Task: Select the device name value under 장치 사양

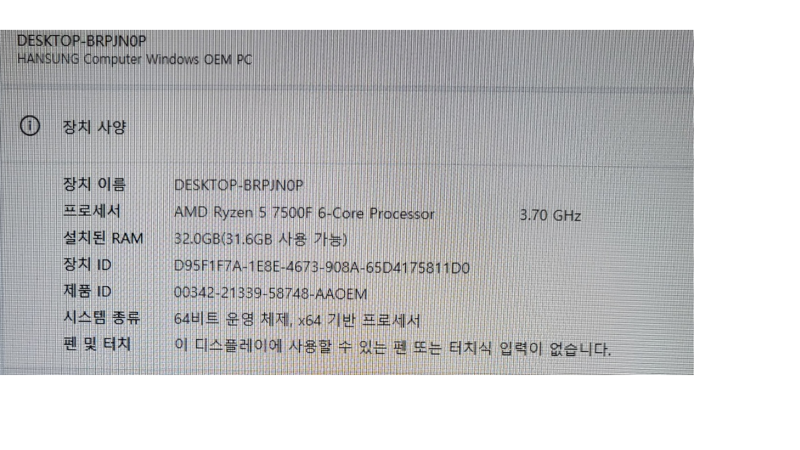Action: click(x=239, y=185)
